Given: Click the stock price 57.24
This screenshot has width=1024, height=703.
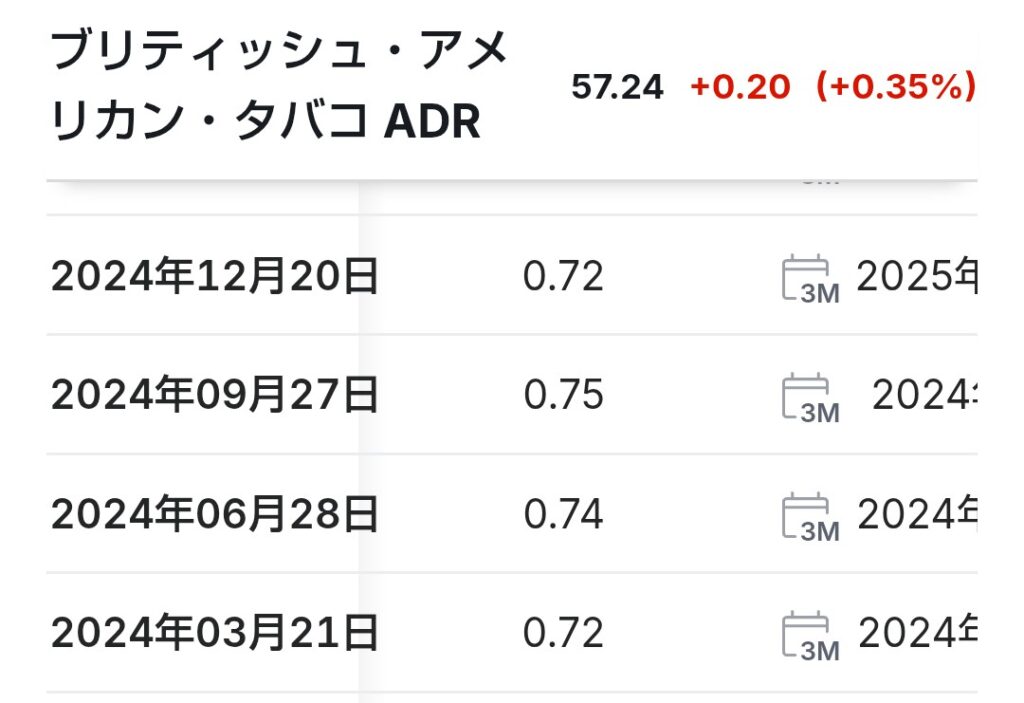Looking at the screenshot, I should 617,87.
